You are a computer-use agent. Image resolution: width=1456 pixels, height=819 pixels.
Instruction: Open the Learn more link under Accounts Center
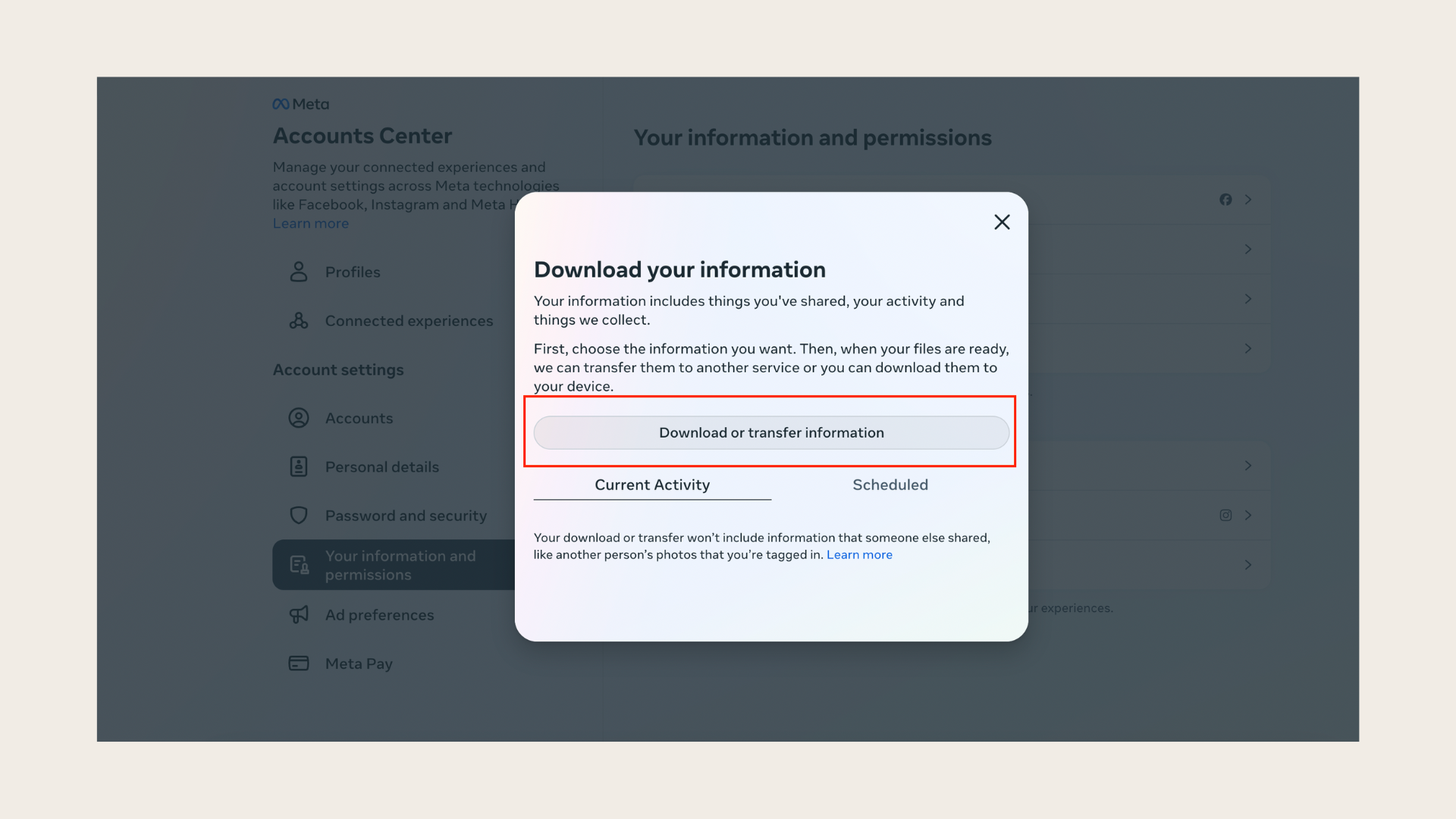point(310,222)
